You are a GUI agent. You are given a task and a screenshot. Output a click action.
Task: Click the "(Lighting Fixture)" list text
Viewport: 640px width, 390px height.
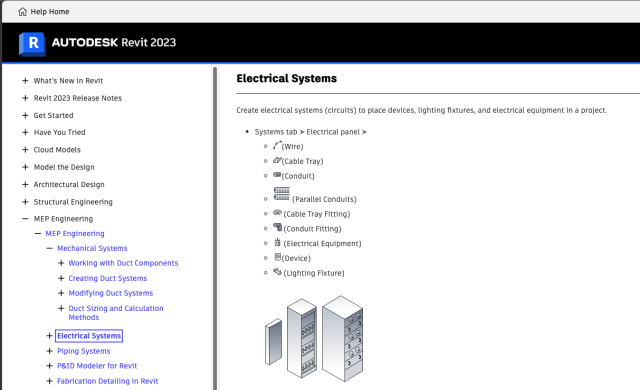pos(314,273)
